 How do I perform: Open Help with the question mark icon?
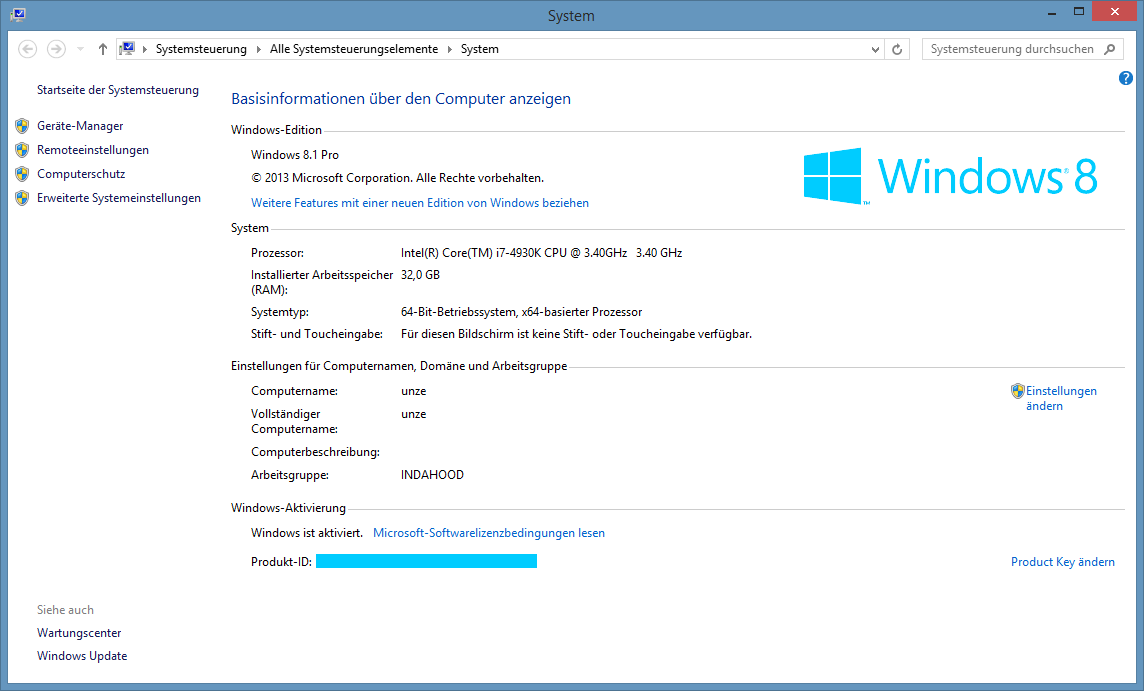(1126, 78)
